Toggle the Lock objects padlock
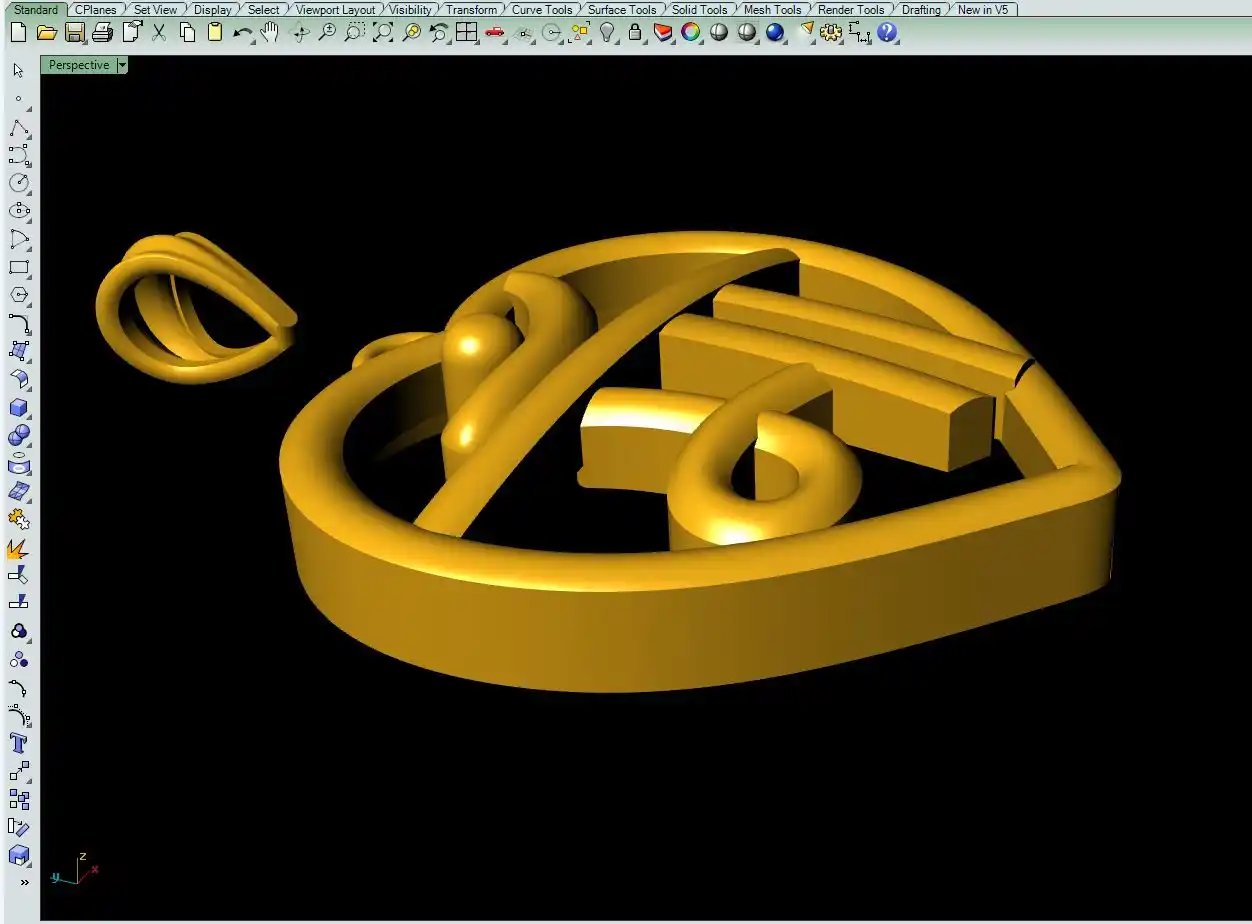The height and width of the screenshot is (924, 1252). [x=635, y=33]
